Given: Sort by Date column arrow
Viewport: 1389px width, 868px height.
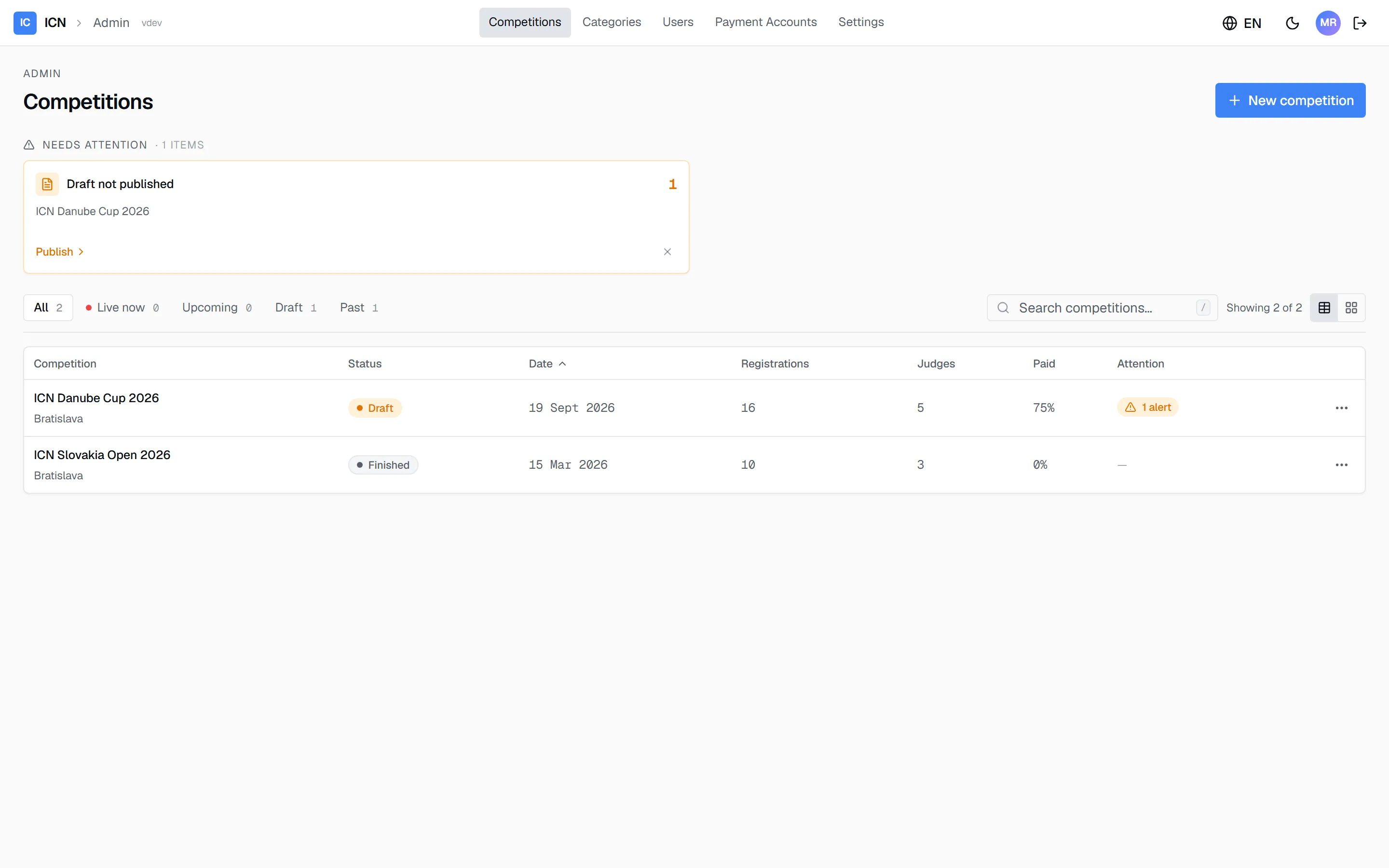Looking at the screenshot, I should pos(562,364).
